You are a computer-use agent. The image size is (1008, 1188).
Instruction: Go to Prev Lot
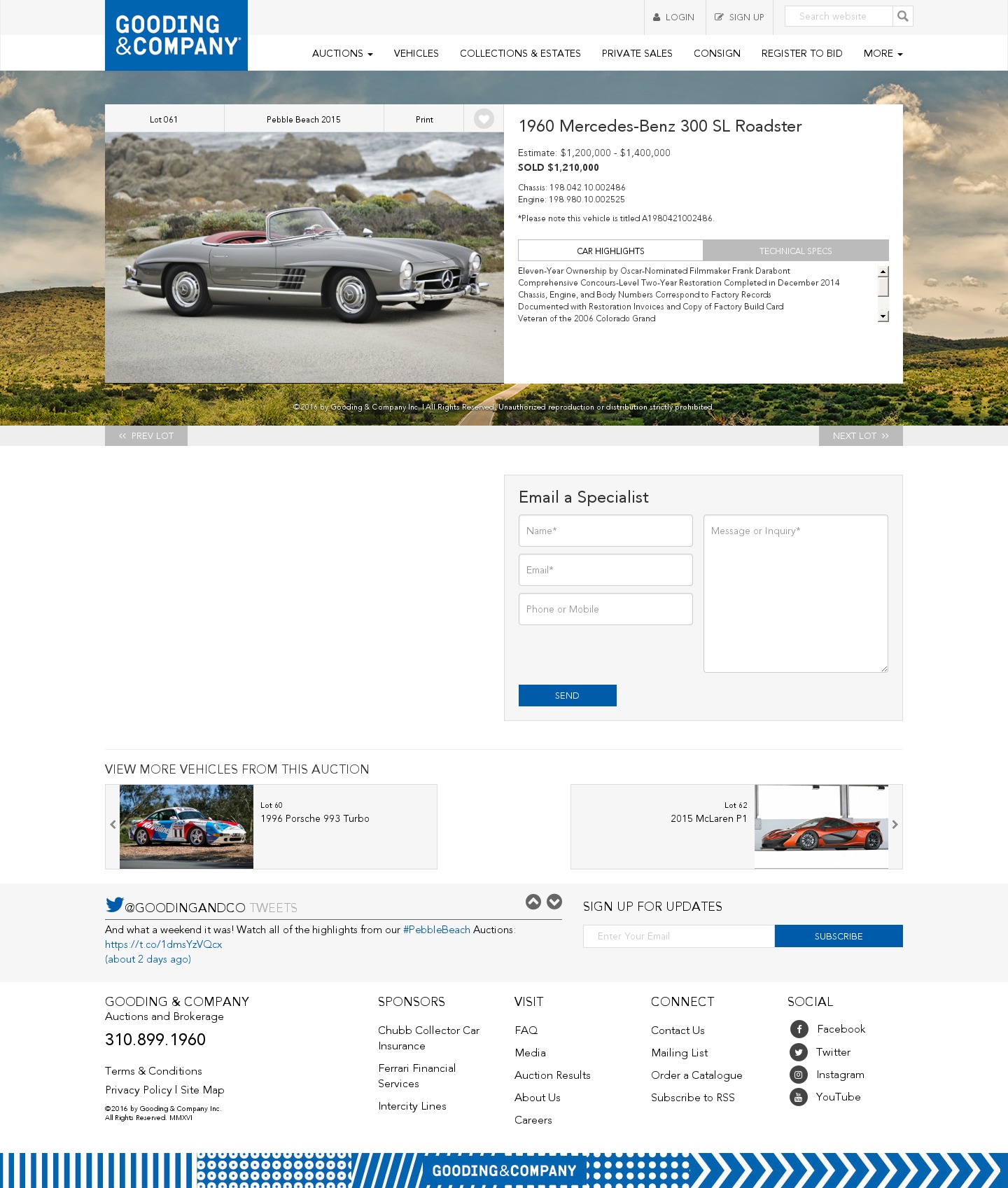(x=146, y=435)
